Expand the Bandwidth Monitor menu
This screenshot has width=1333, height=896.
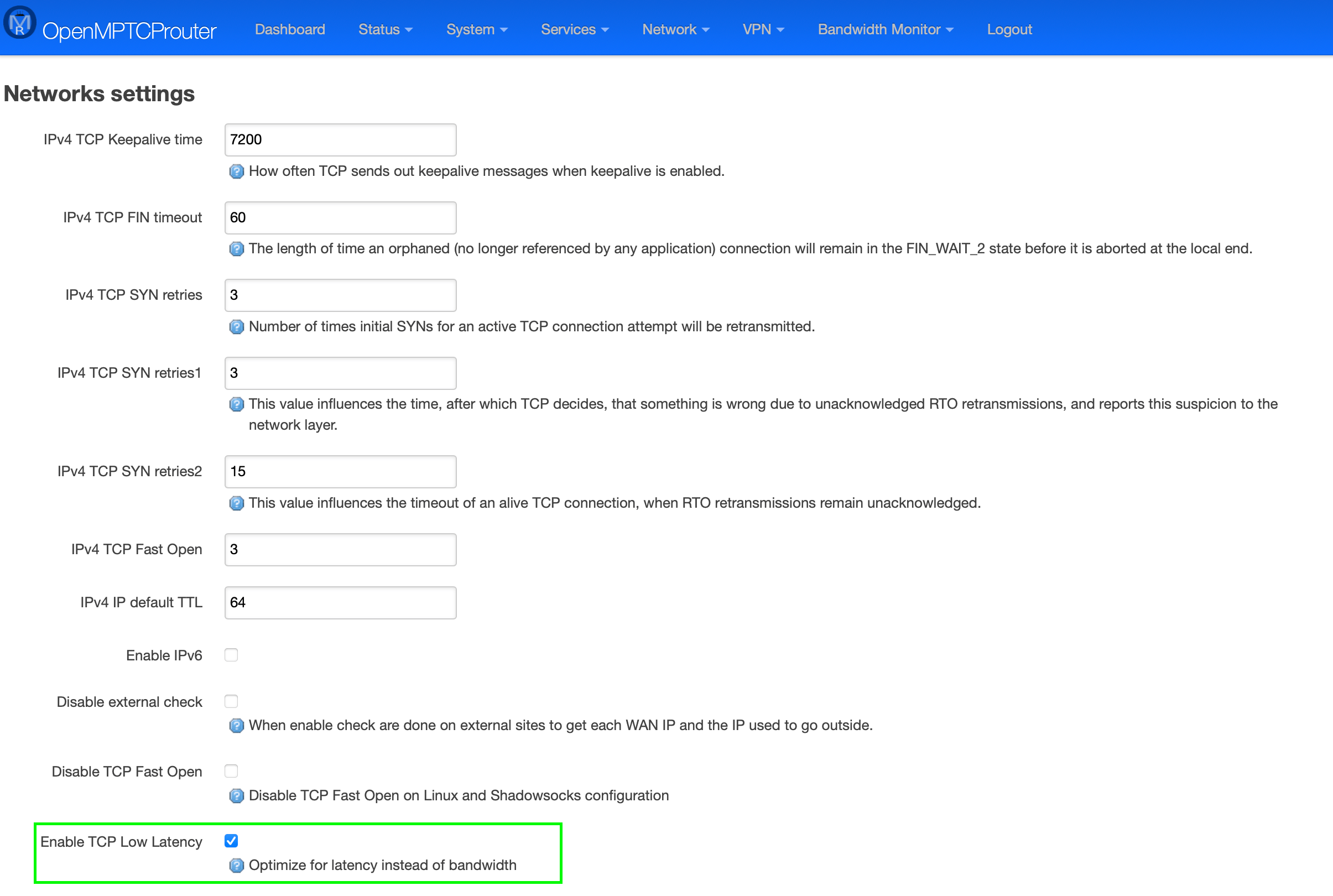[885, 30]
